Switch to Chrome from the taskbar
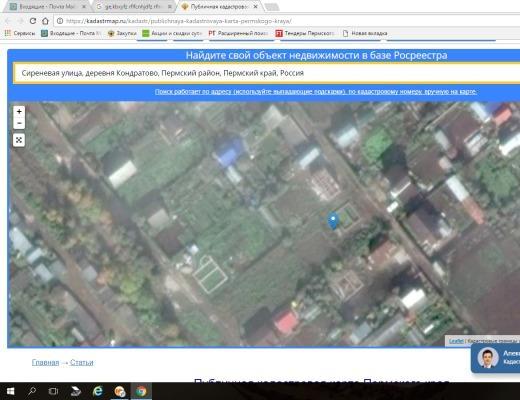 coord(141,391)
